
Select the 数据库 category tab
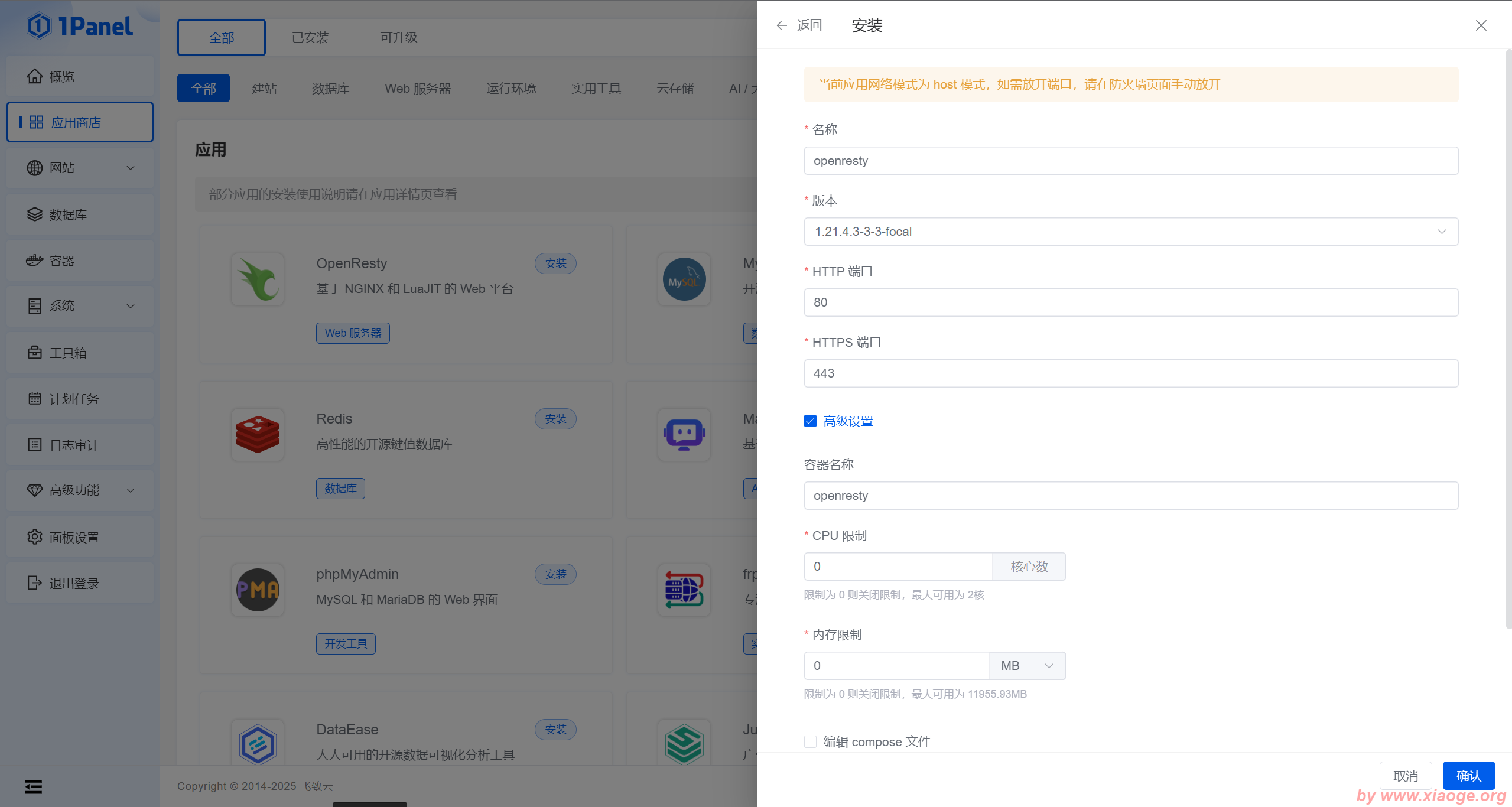click(x=330, y=89)
